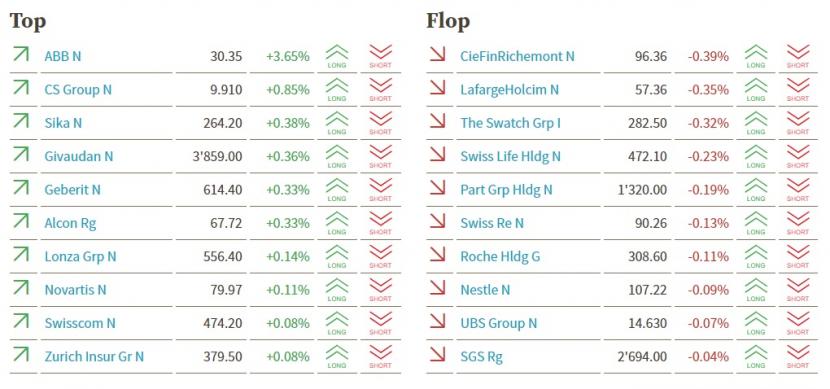The image size is (830, 389).
Task: Click the LONG icon for ABB N
Action: (337, 56)
